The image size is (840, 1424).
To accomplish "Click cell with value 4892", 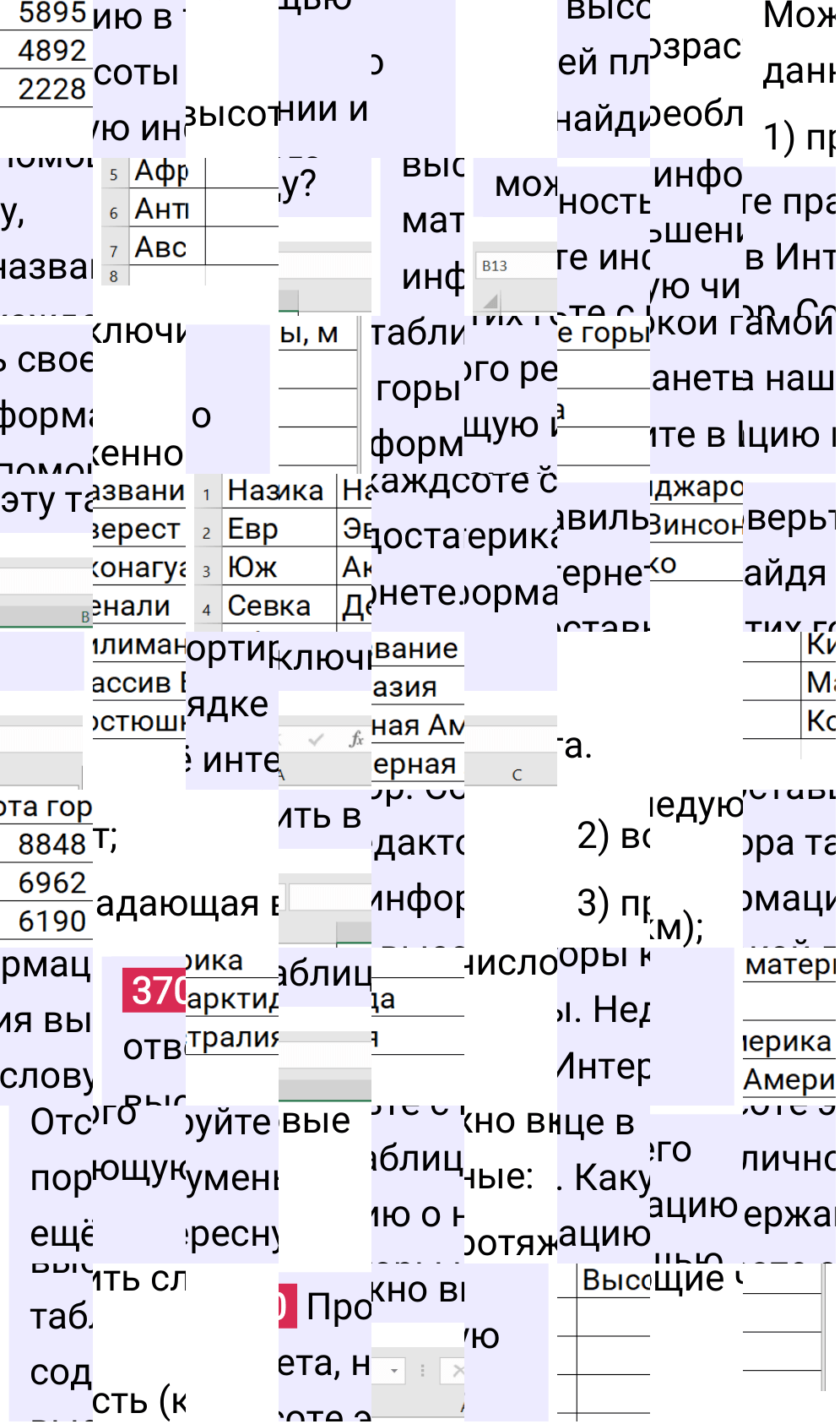I will 46,51.
